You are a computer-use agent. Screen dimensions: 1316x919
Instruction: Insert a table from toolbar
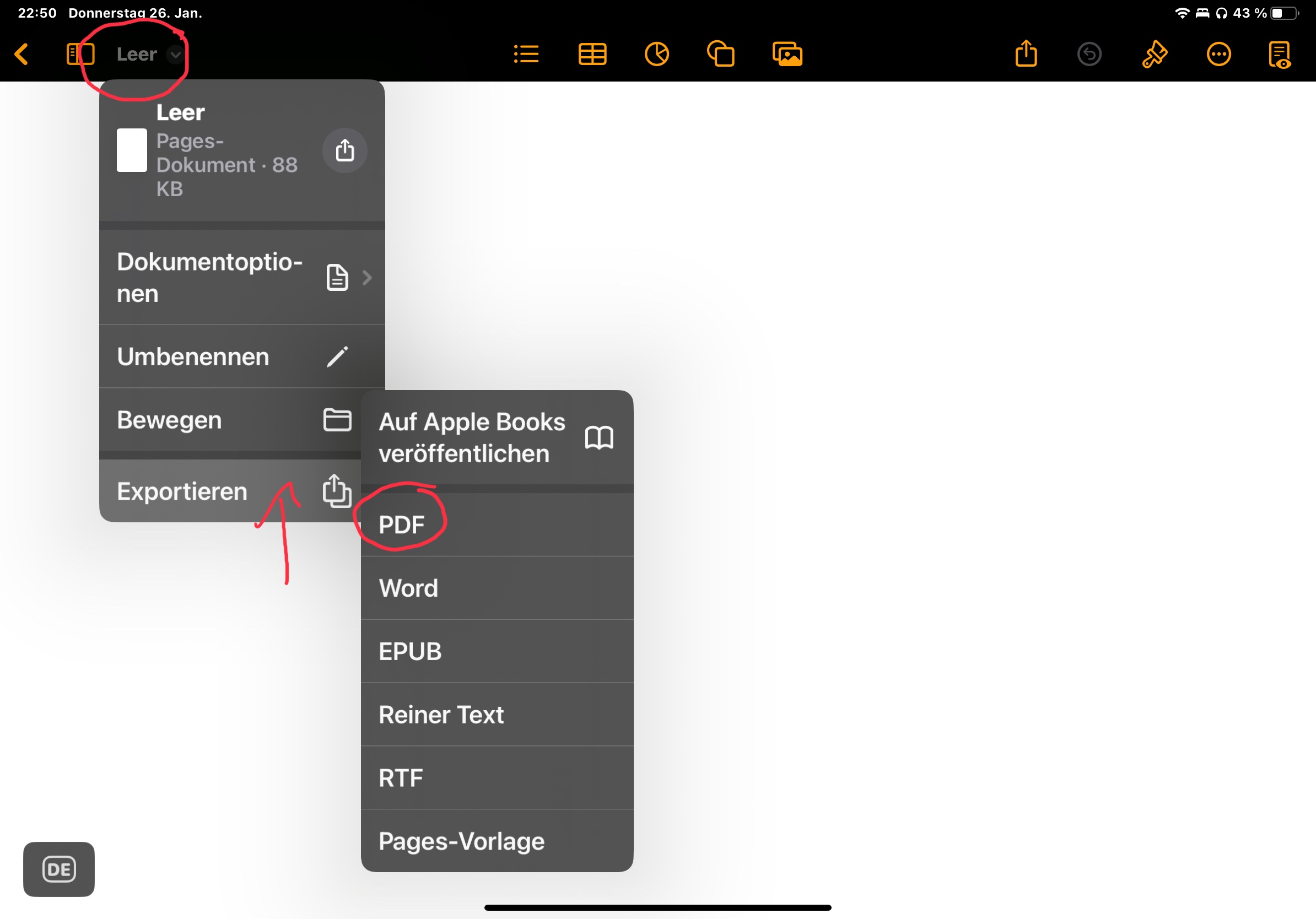point(592,55)
